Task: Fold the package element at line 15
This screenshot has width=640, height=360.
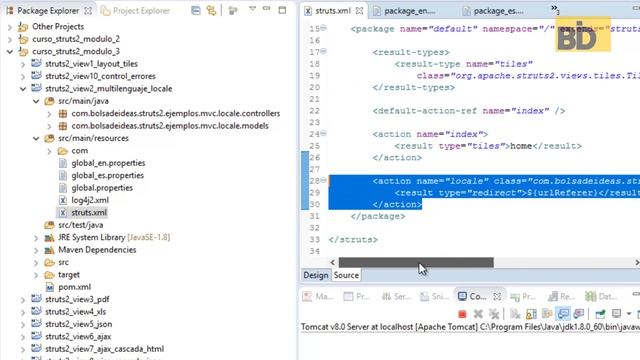Action: click(323, 28)
